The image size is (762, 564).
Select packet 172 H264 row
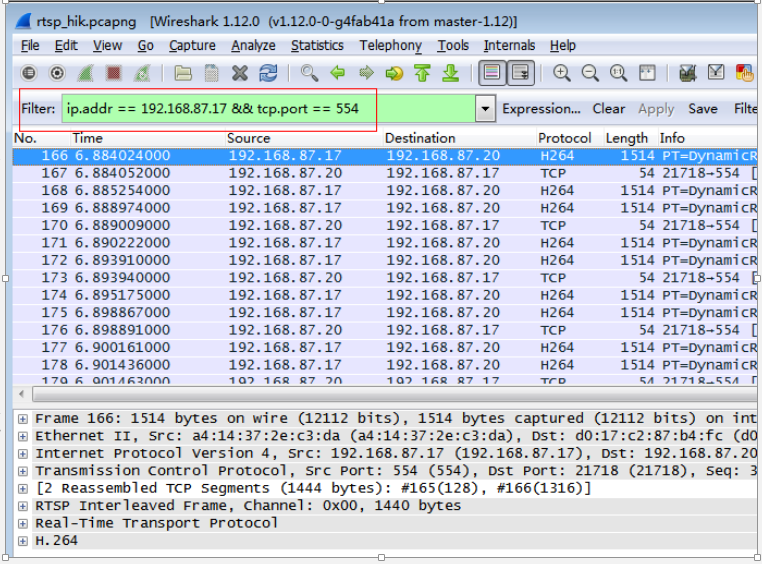385,260
